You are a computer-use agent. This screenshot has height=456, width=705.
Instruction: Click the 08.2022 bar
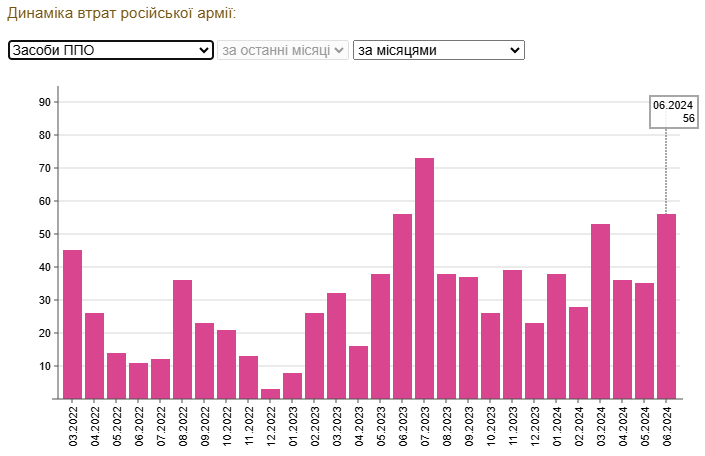click(x=182, y=339)
